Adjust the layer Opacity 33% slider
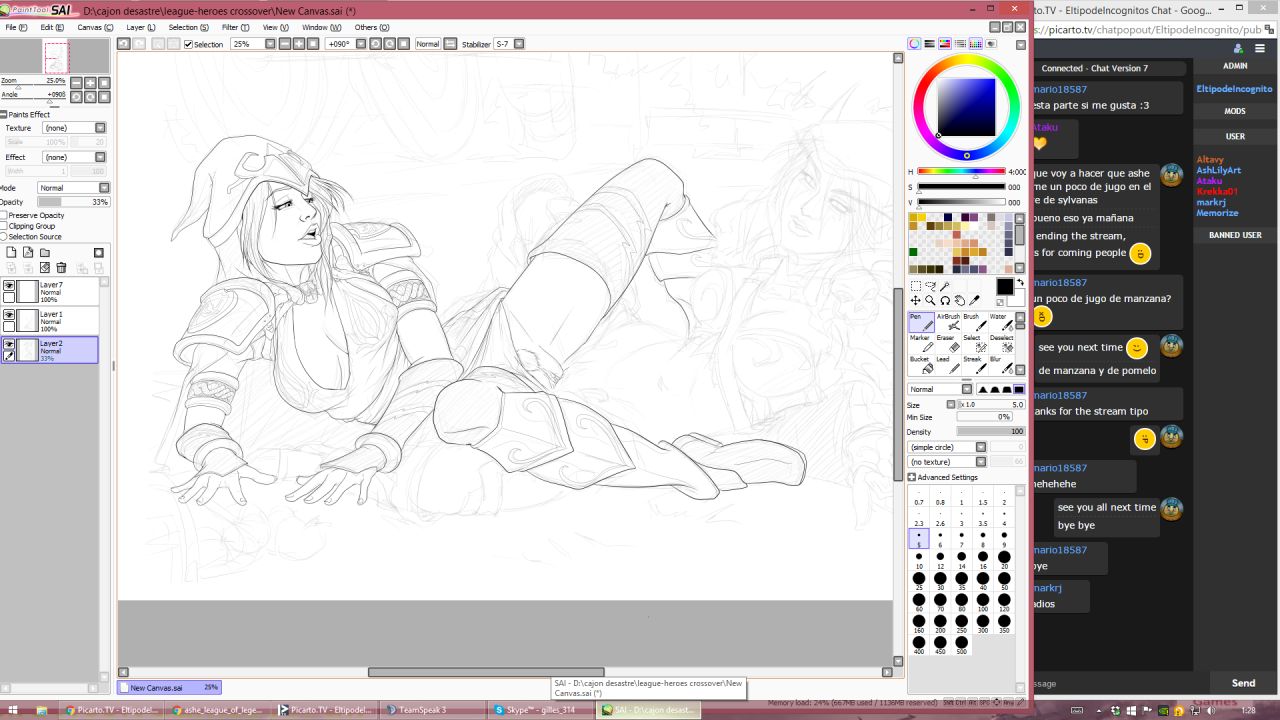The height and width of the screenshot is (720, 1280). tap(73, 202)
